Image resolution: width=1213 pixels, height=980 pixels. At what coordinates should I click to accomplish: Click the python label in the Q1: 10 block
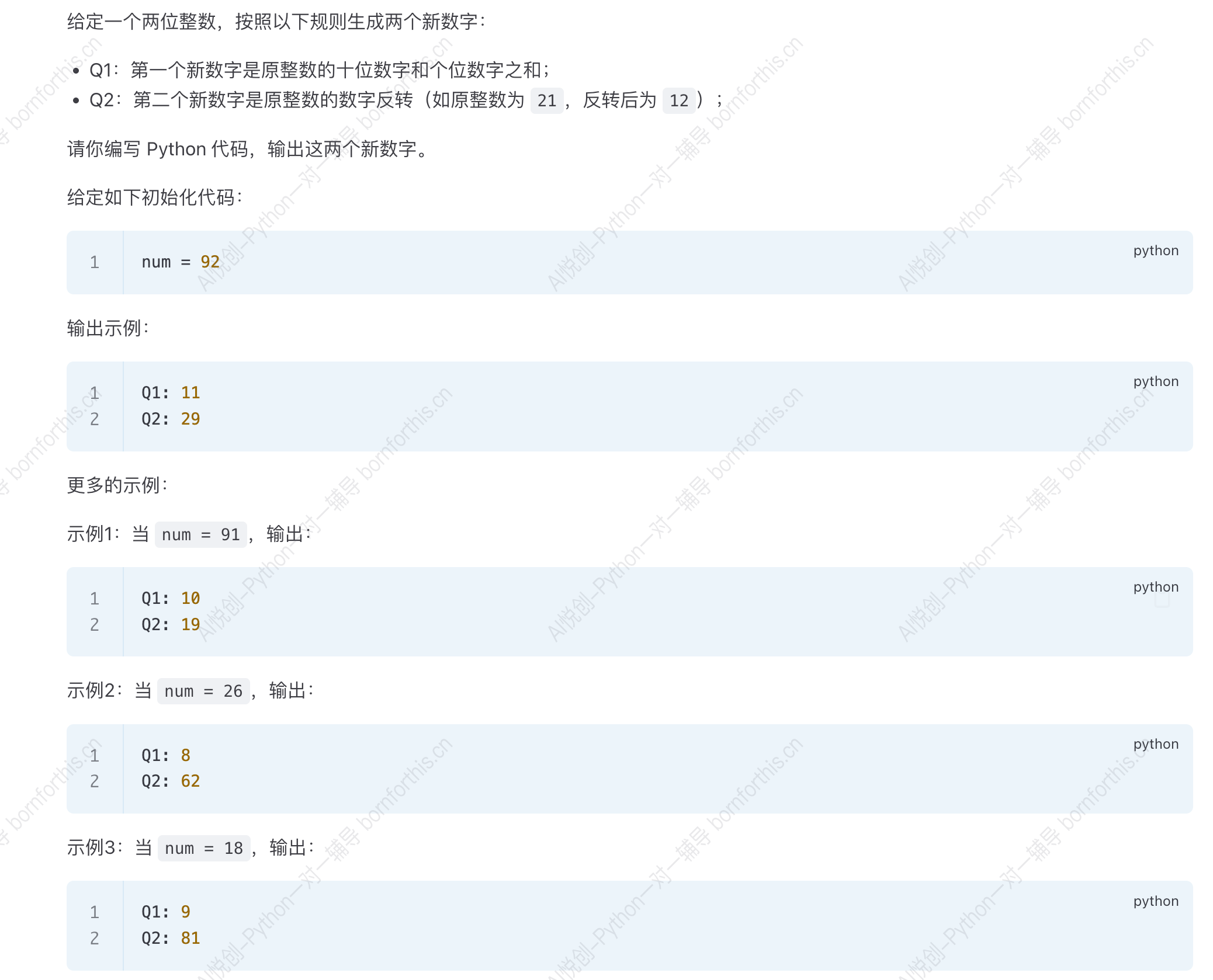click(x=1156, y=586)
